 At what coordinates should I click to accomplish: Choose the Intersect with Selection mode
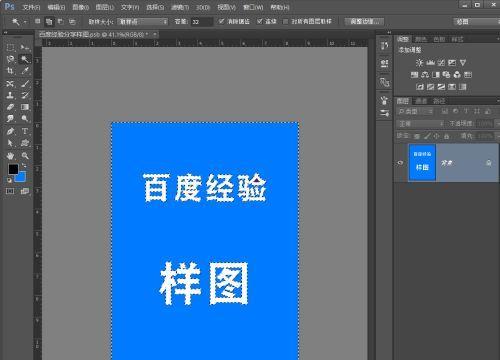coord(72,22)
